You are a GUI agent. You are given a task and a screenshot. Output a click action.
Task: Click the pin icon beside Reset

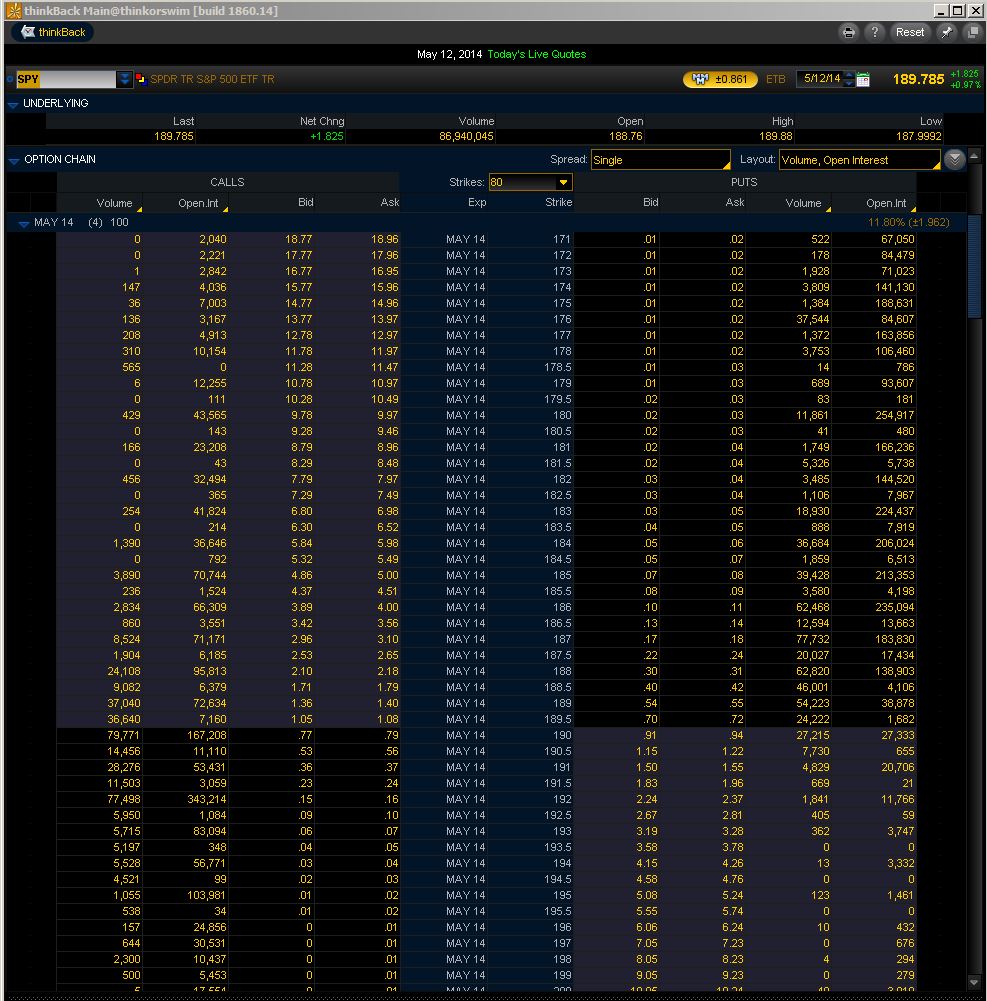tap(946, 32)
